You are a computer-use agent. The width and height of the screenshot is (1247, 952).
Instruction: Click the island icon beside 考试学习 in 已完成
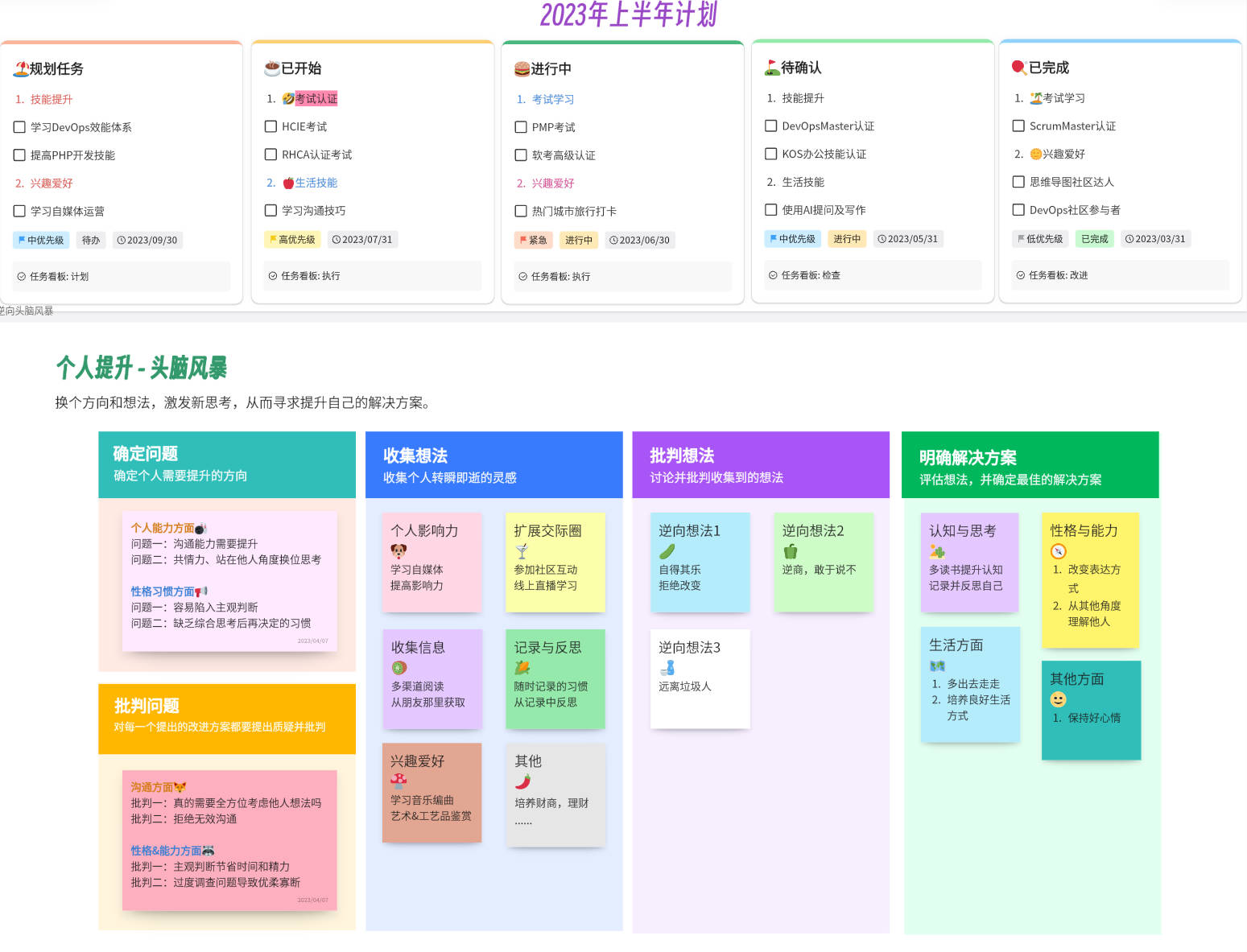point(1036,98)
